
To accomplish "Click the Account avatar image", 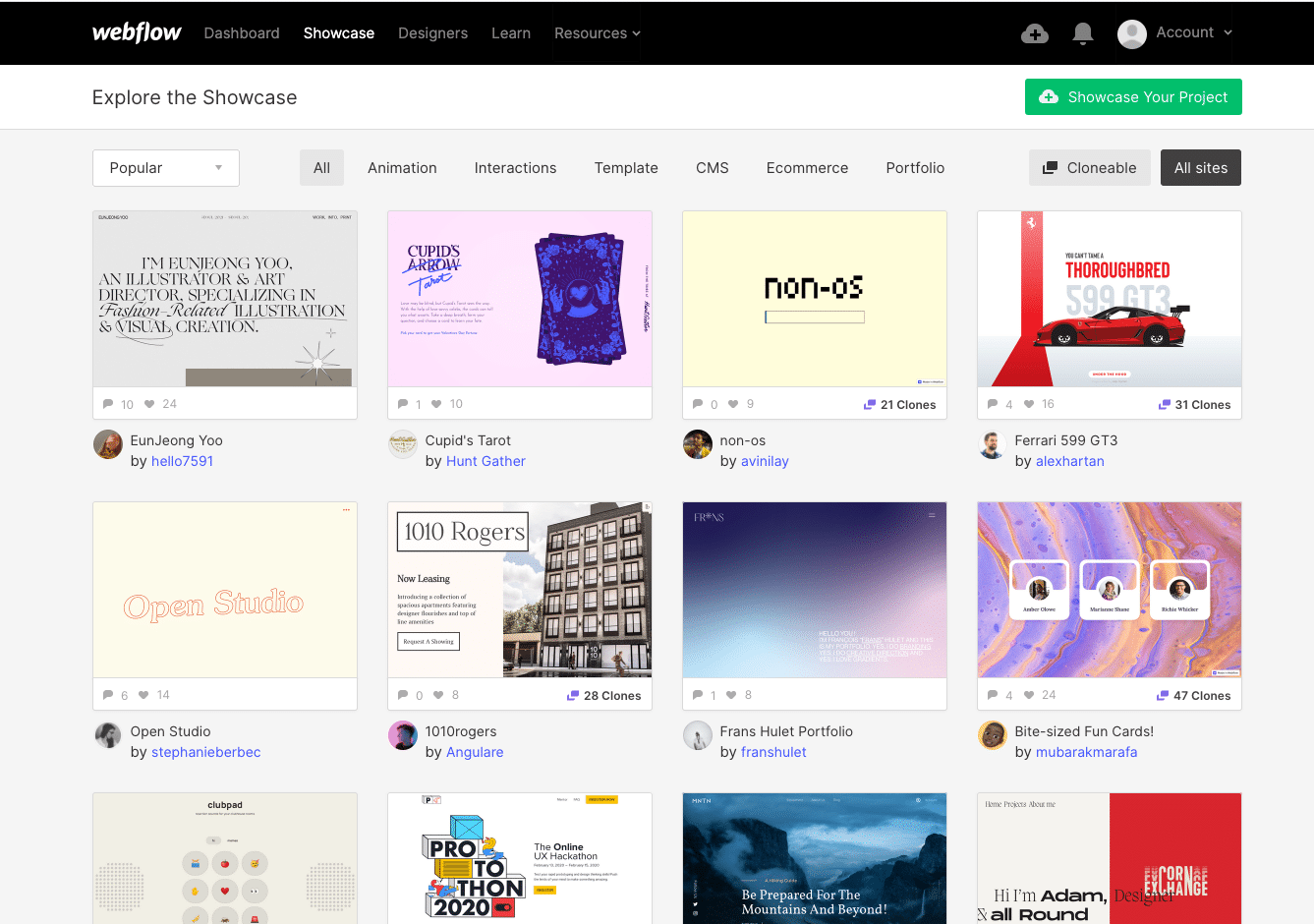I will click(1132, 33).
